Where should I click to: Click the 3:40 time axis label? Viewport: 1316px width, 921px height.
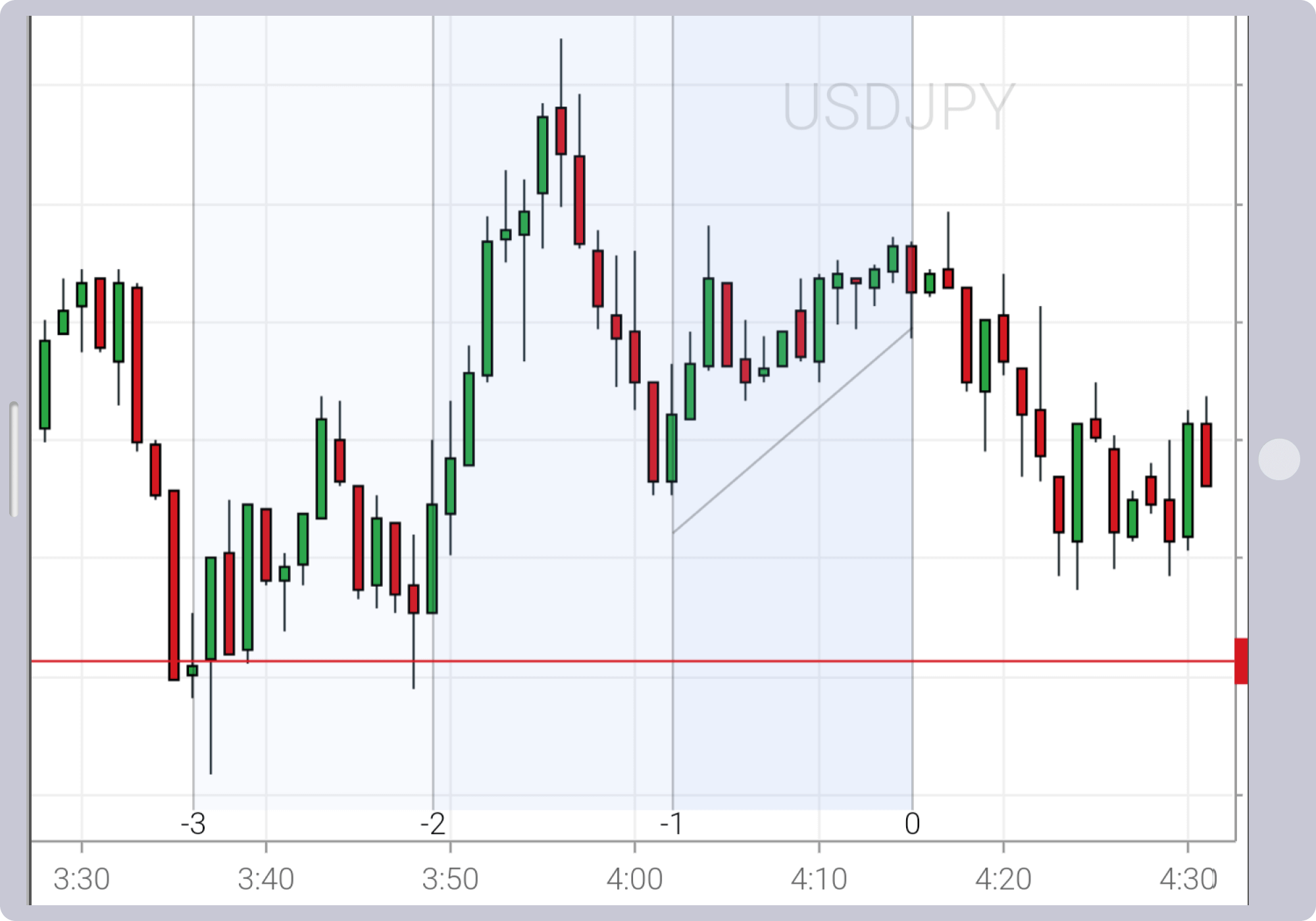coord(266,879)
